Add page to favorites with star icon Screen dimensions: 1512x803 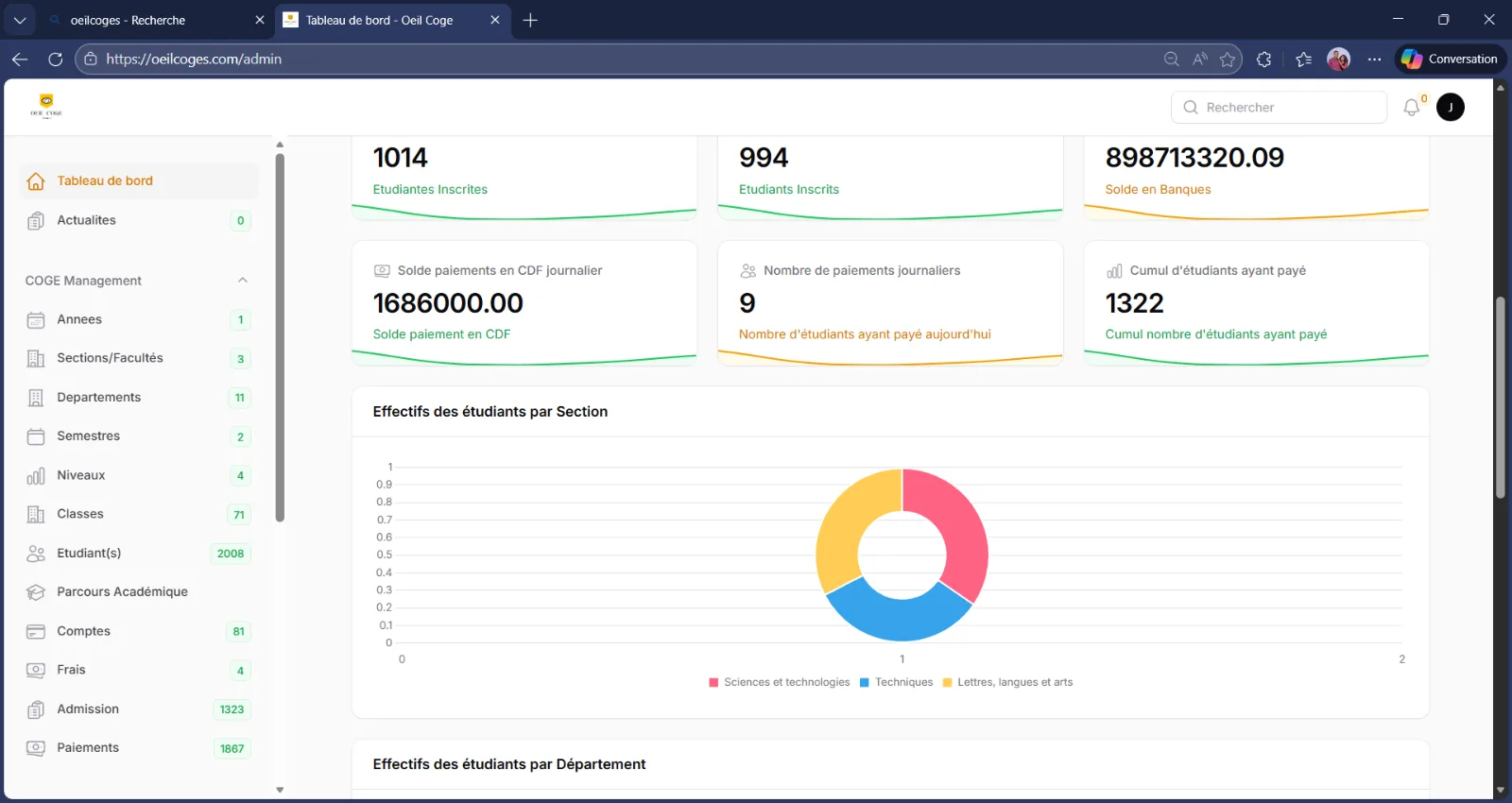(1228, 60)
